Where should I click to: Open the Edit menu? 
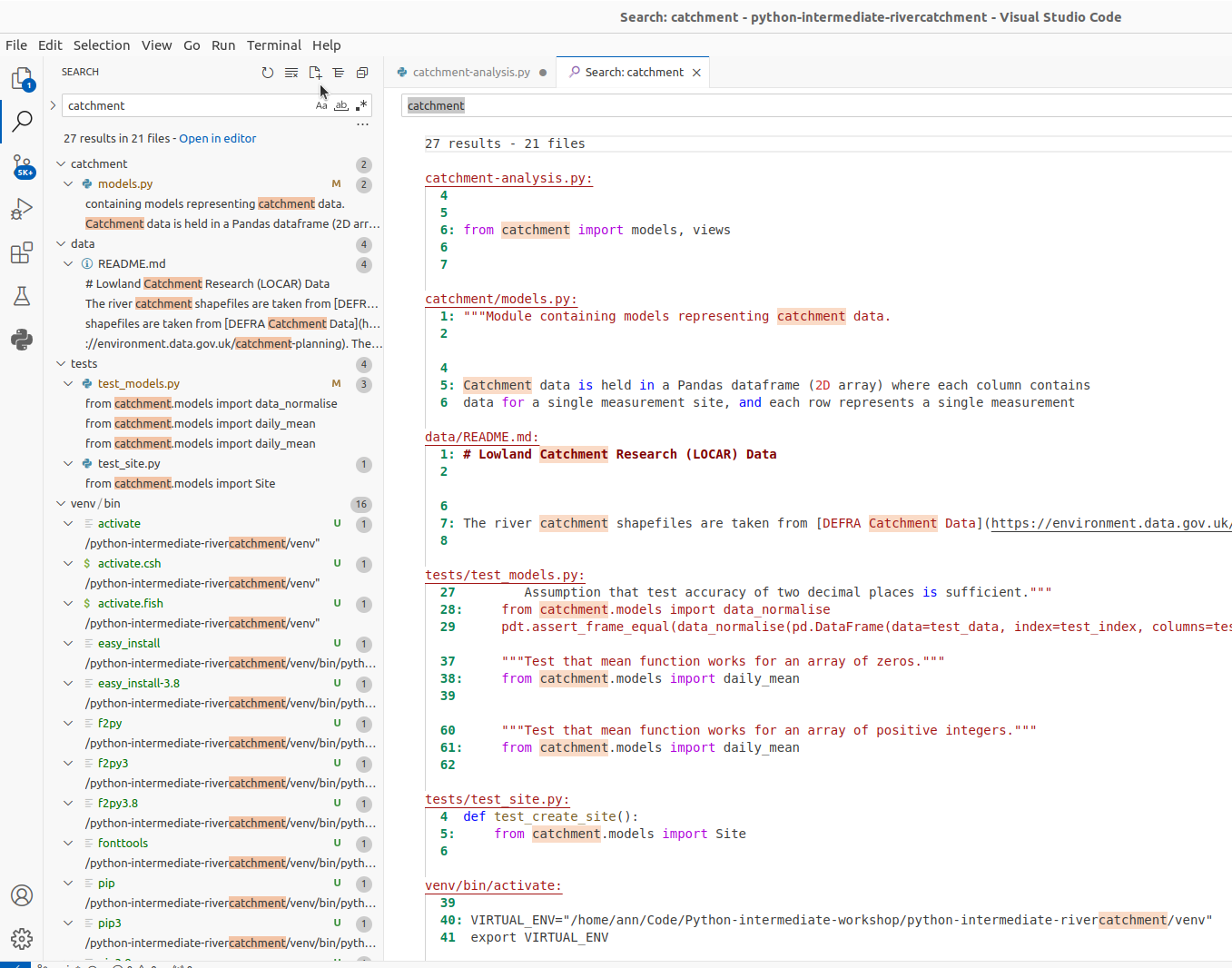(50, 45)
